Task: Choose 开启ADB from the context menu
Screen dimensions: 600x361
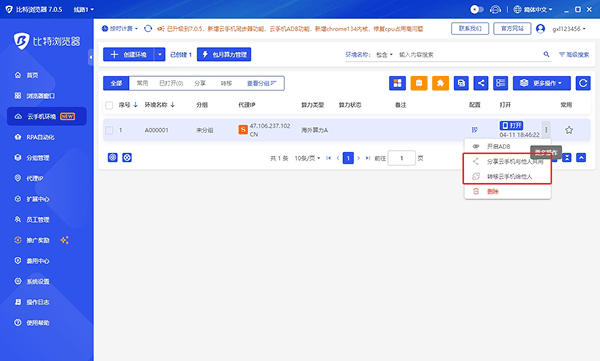Action: click(x=507, y=146)
